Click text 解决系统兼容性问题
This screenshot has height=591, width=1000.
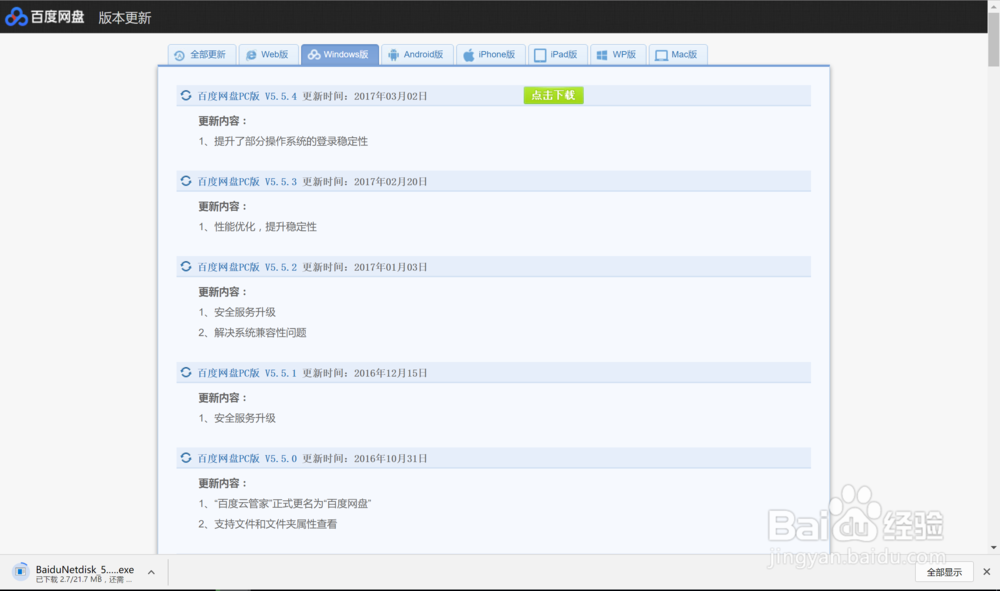(260, 333)
